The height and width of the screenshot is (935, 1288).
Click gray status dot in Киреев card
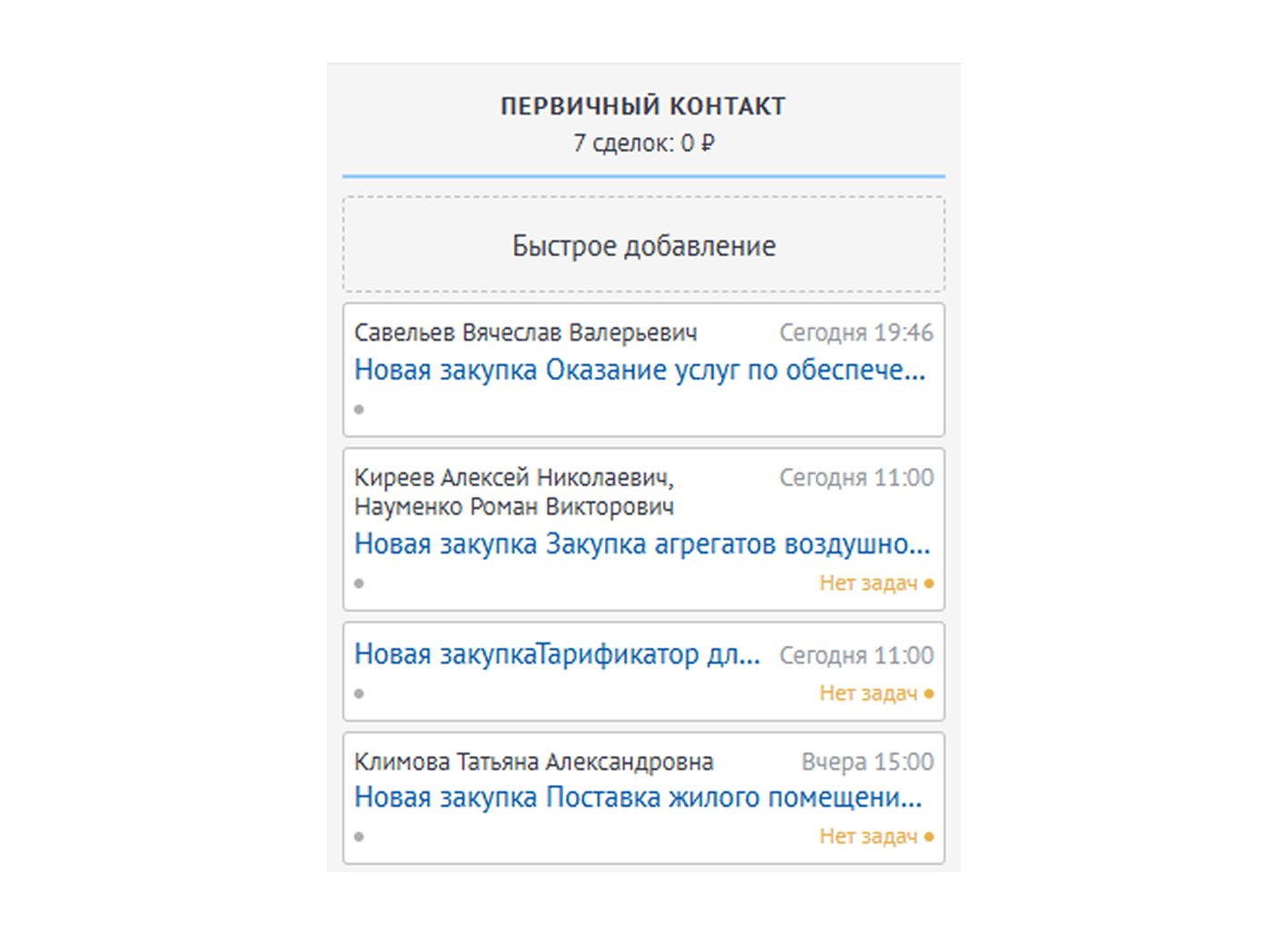pos(360,583)
